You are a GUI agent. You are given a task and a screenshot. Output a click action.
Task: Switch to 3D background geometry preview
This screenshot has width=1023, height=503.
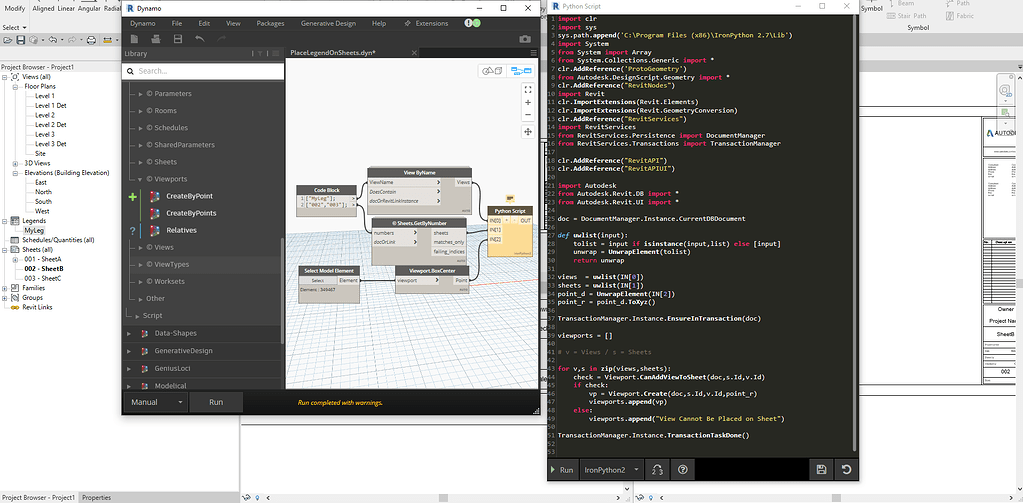click(x=491, y=71)
